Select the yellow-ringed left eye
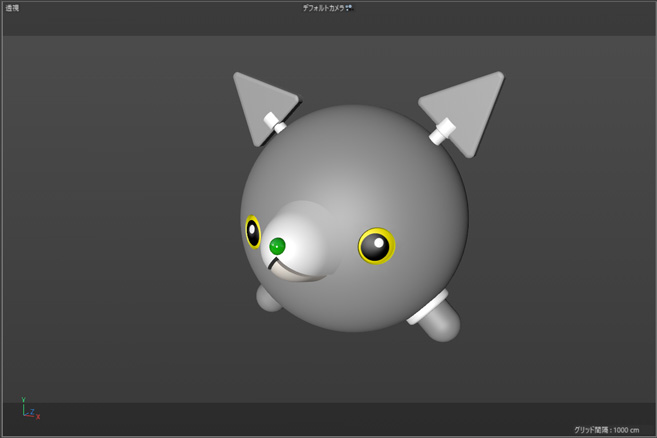The width and height of the screenshot is (657, 438). point(252,231)
